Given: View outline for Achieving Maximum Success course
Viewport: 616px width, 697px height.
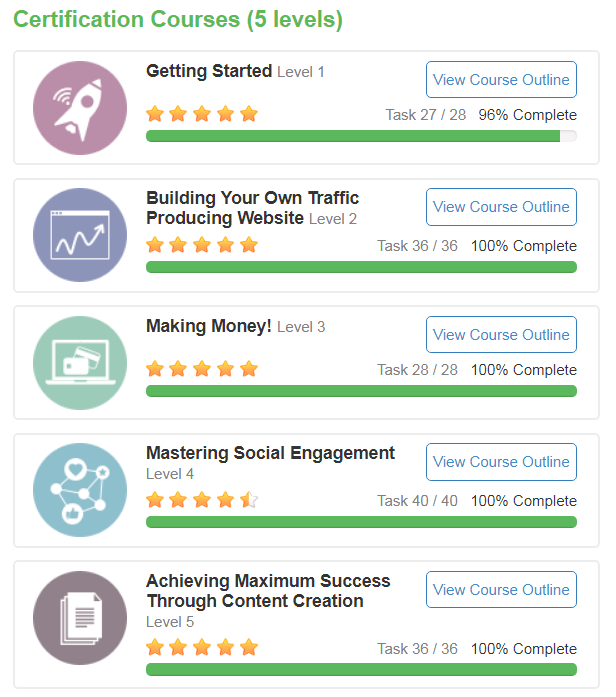Looking at the screenshot, I should click(501, 589).
